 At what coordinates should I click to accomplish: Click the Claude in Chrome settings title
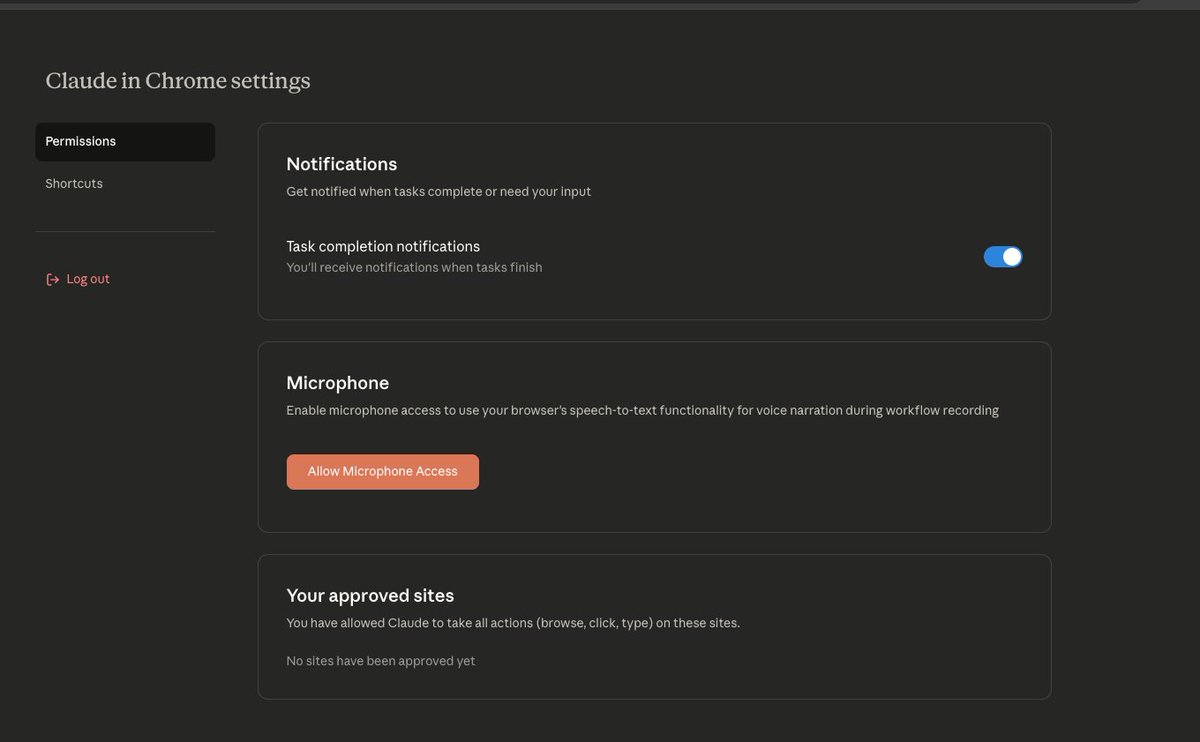click(x=178, y=81)
